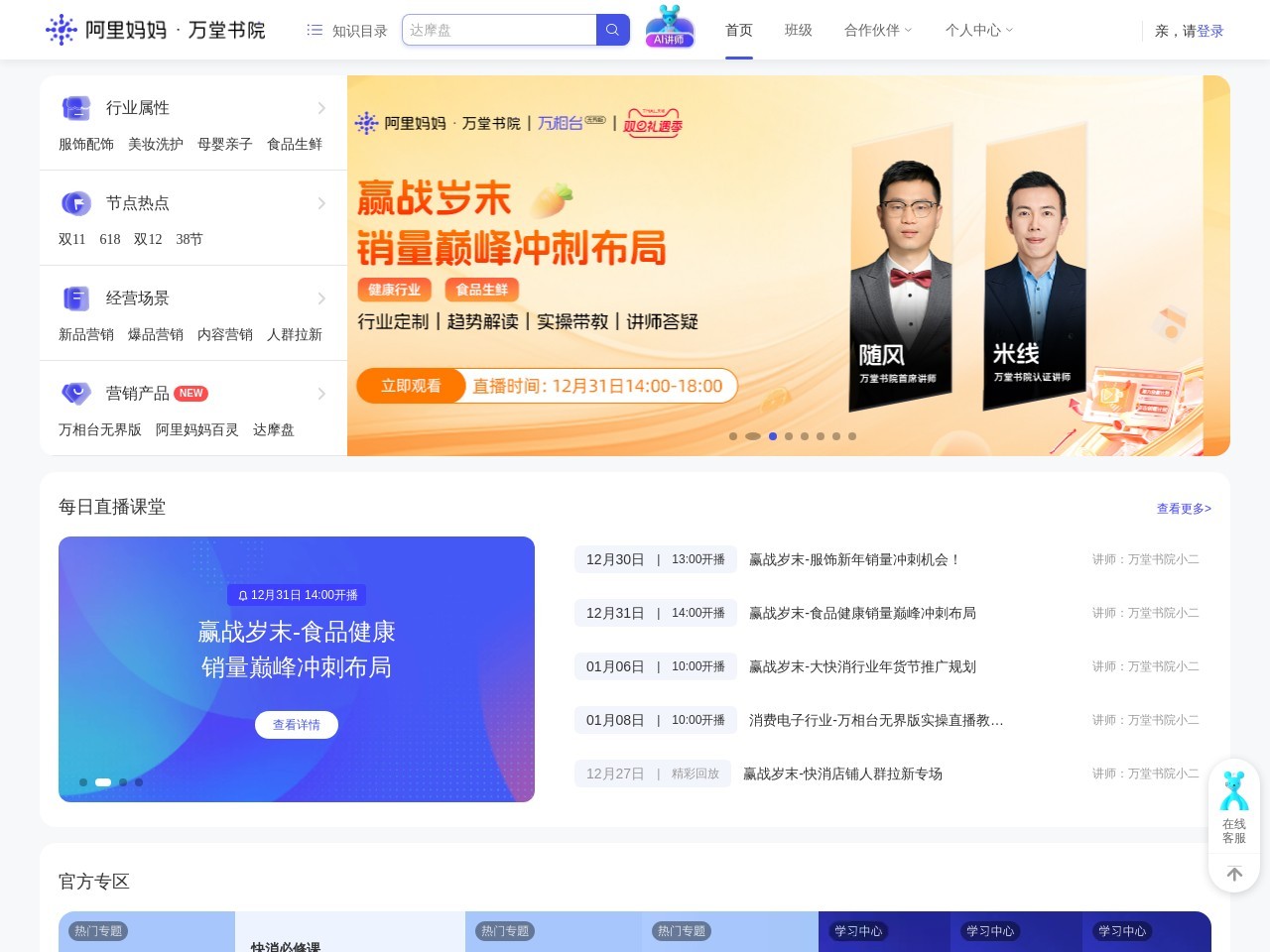The image size is (1270, 952).
Task: Click the 阿里妈妈 万堂书院 logo
Action: [156, 30]
